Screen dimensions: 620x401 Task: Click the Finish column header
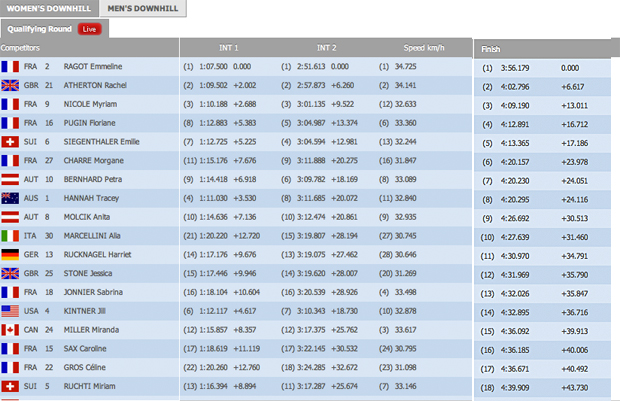(491, 48)
